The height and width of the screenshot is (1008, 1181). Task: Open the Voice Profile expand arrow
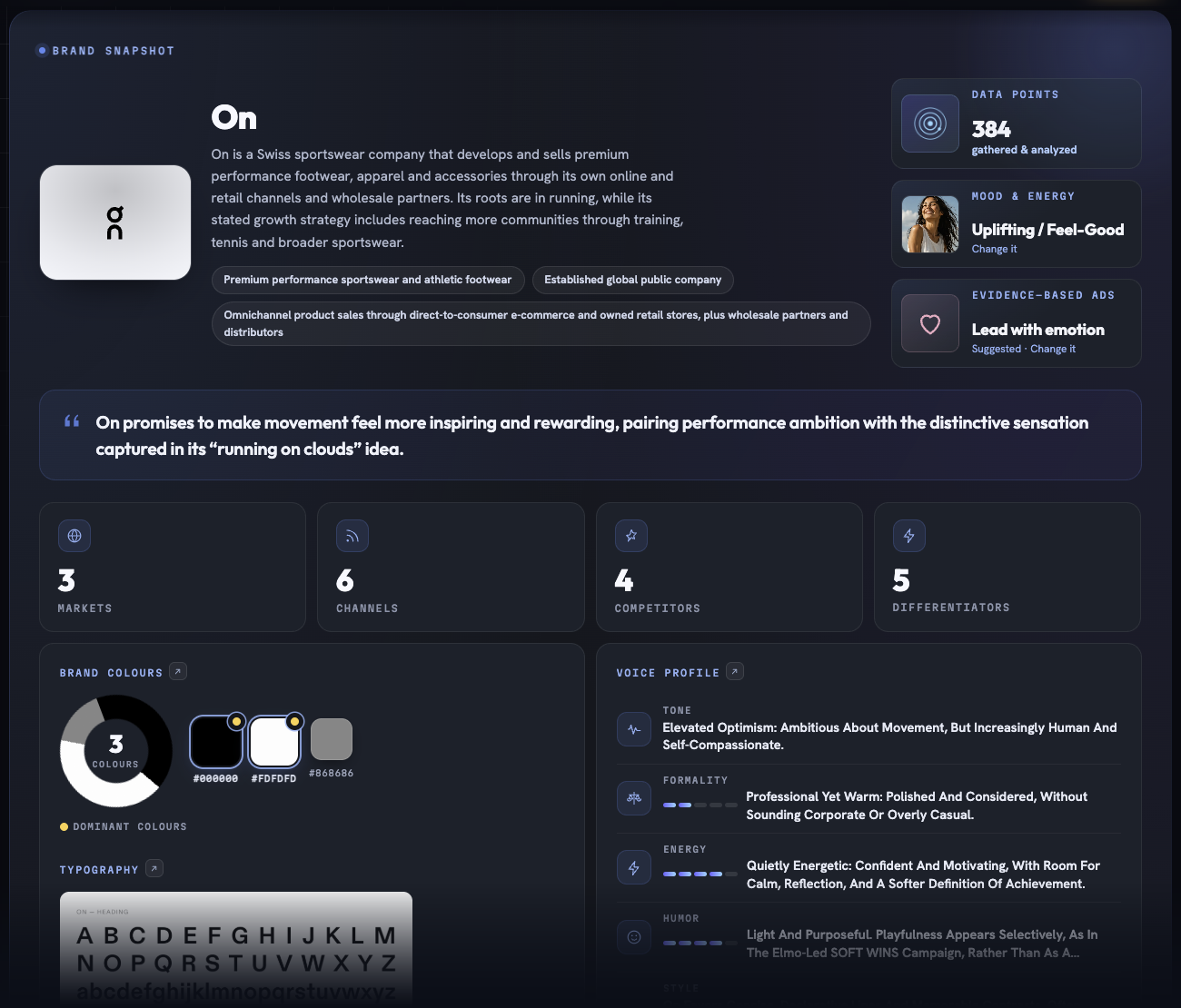735,672
